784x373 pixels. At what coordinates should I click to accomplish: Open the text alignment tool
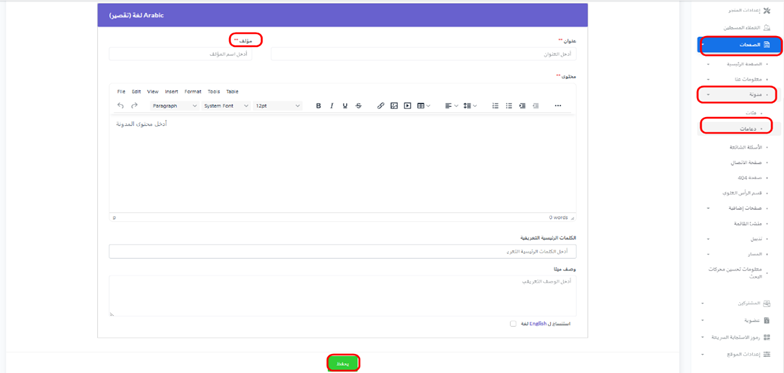pos(452,106)
